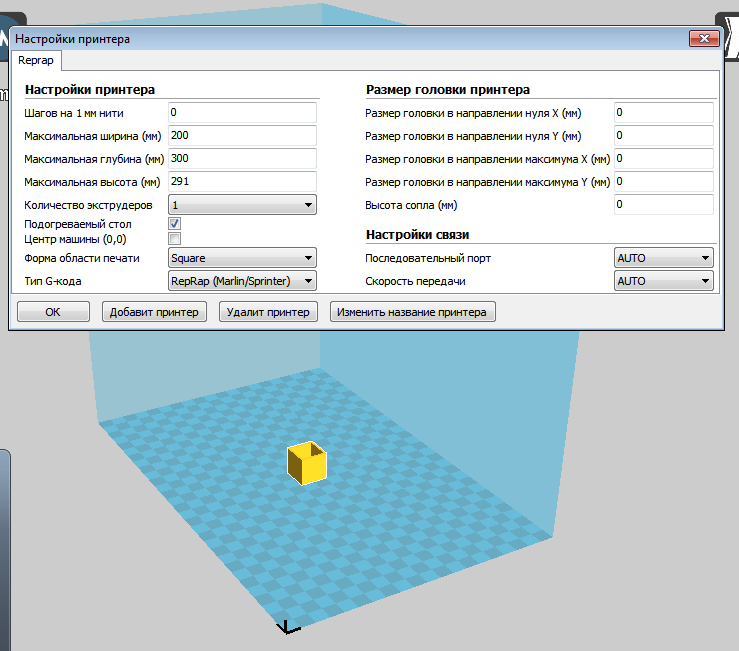Open the Тип G-кода dropdown
The image size is (739, 651).
point(242,282)
